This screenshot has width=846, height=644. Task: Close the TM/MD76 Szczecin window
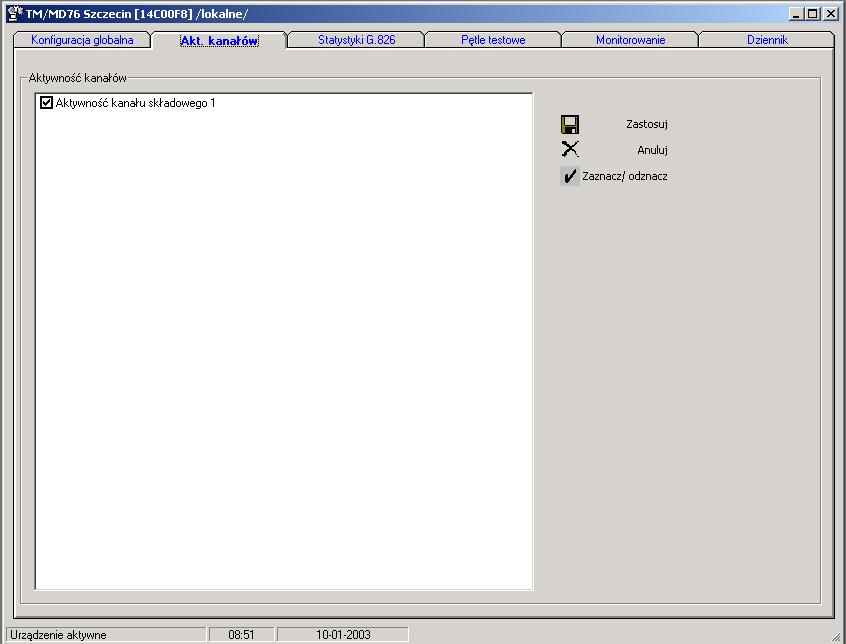pyautogui.click(x=830, y=14)
